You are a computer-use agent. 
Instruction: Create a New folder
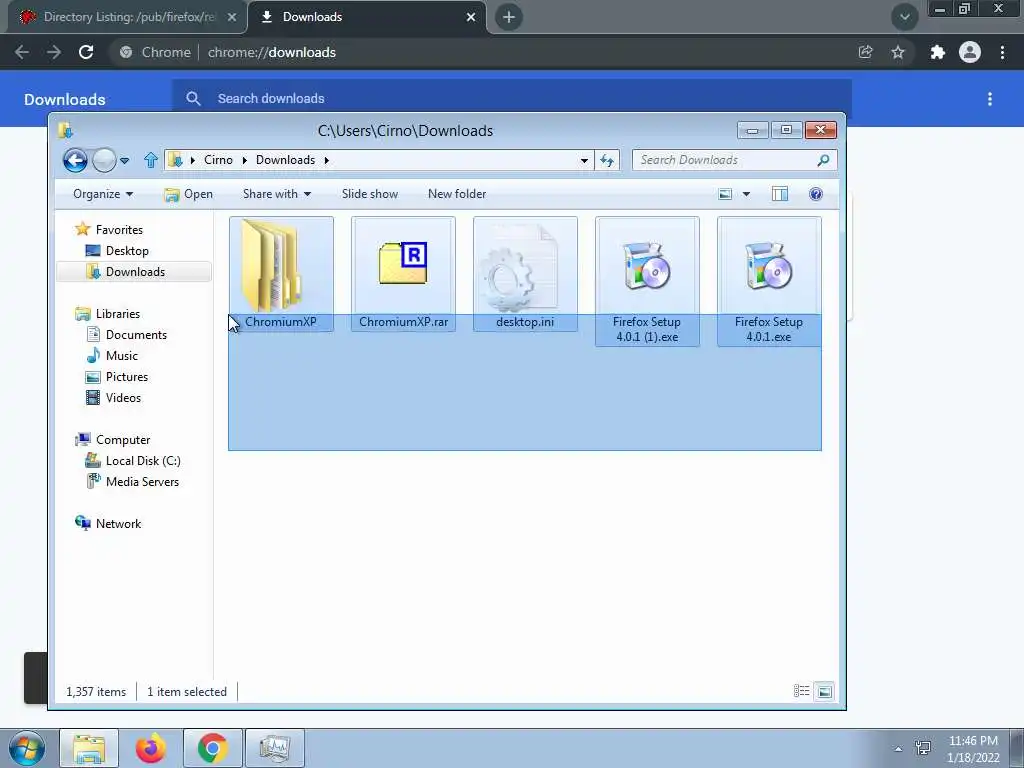point(457,194)
